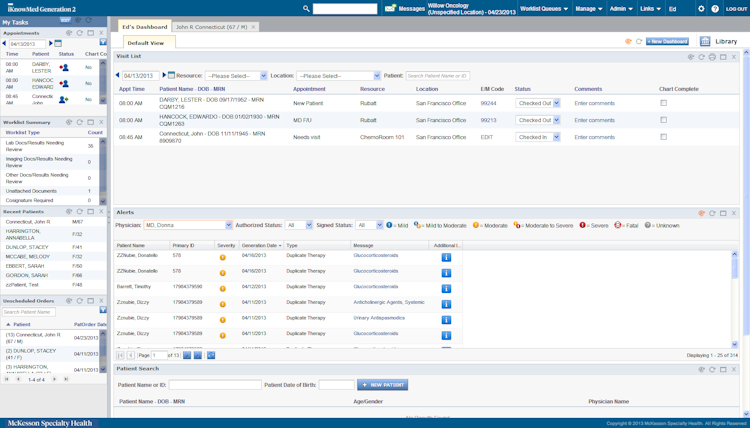Open calendar picker in Appointments panel
The width and height of the screenshot is (750, 428).
coord(58,44)
